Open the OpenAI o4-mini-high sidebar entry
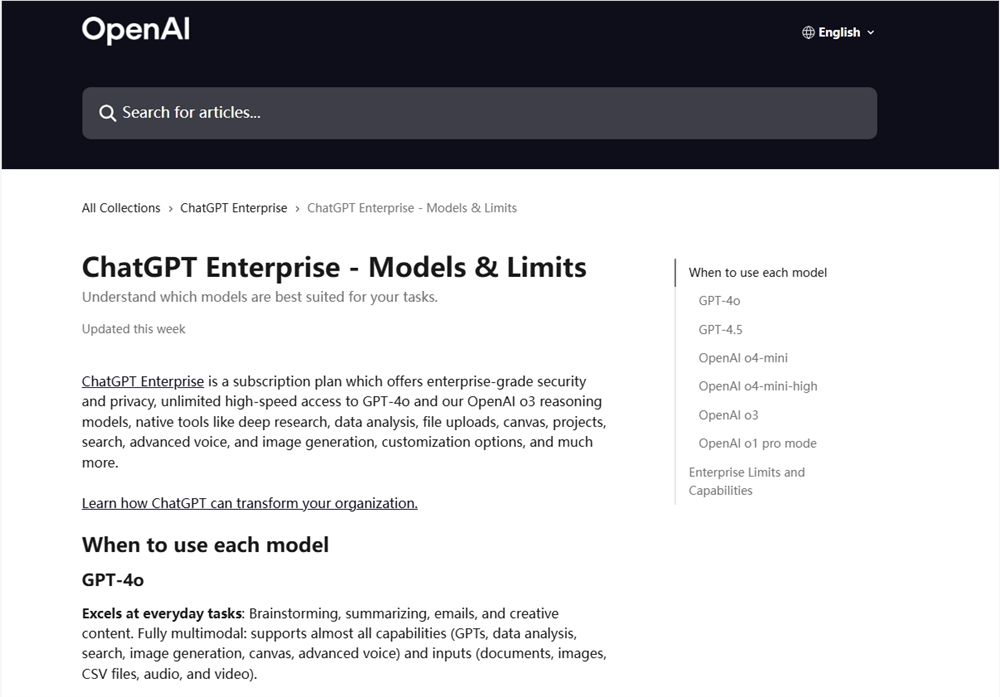1000x697 pixels. [757, 386]
